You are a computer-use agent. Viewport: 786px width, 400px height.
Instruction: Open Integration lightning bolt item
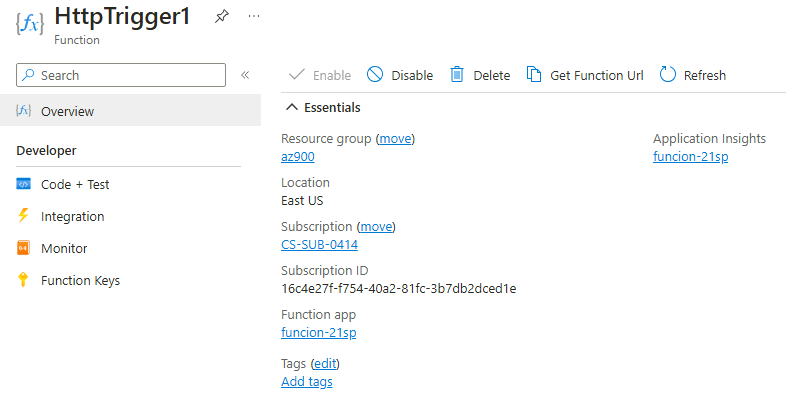pos(72,216)
